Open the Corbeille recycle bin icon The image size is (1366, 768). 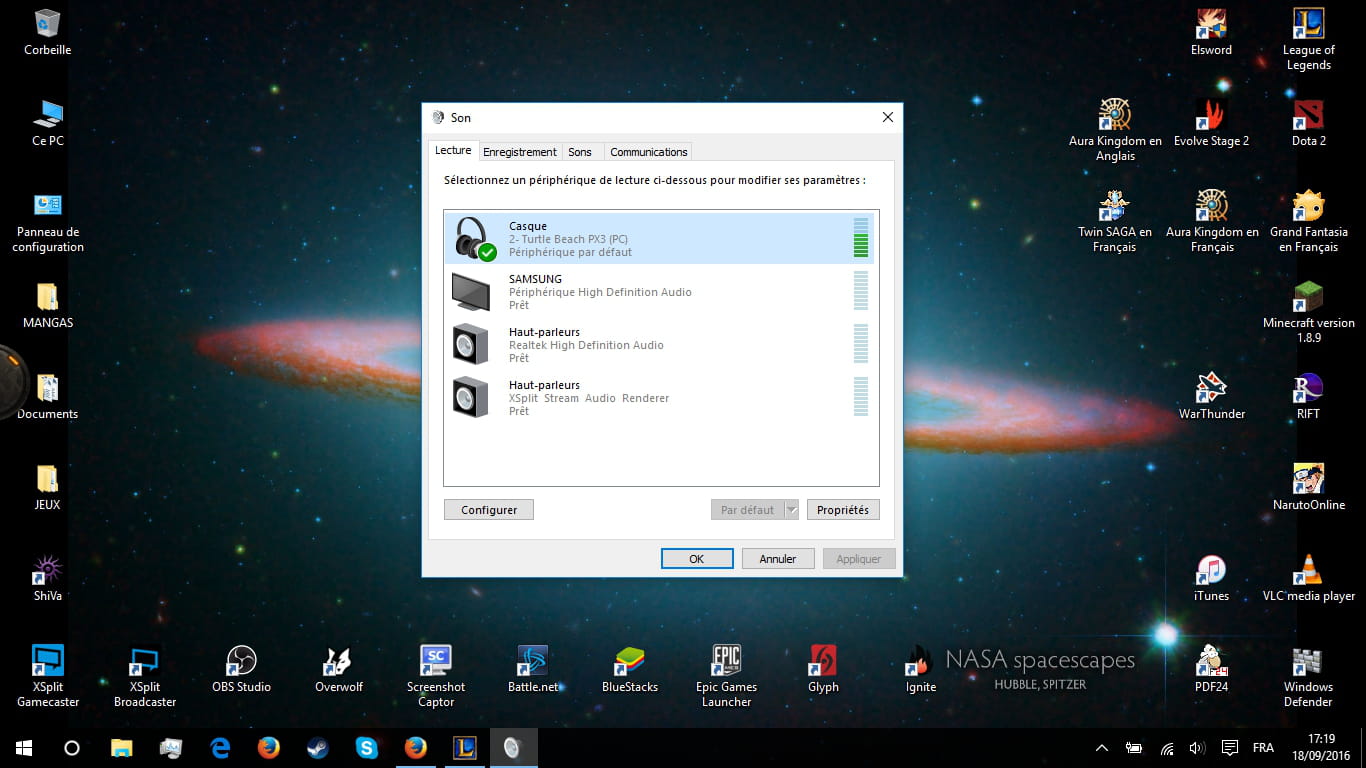coord(47,31)
